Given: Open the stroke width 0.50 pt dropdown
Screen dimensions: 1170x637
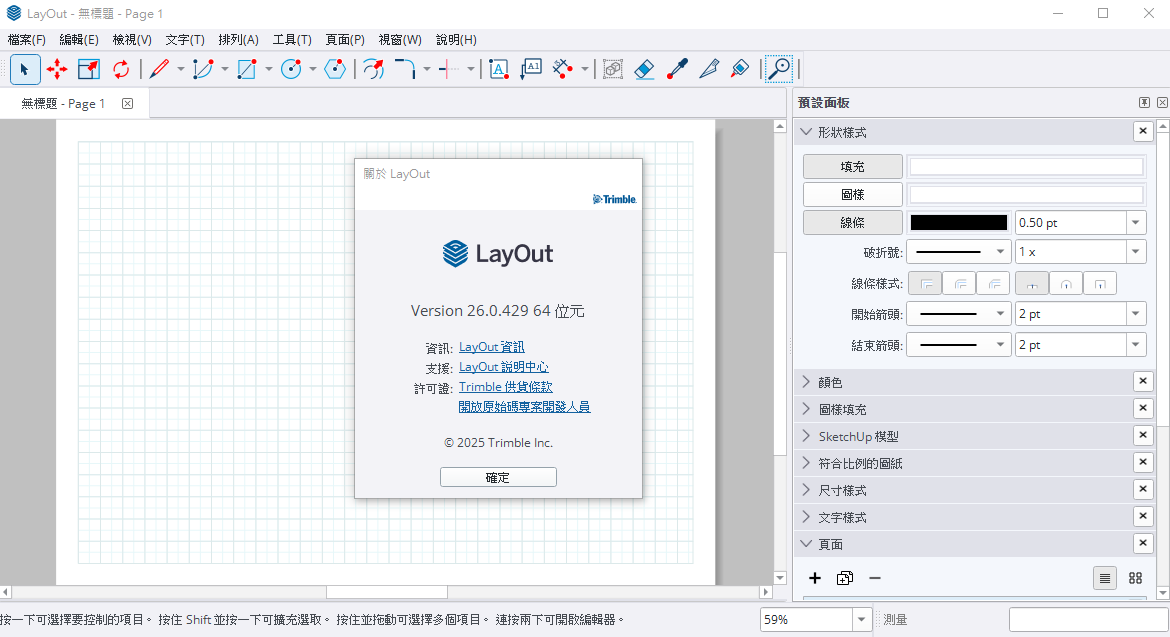Looking at the screenshot, I should click(1135, 223).
